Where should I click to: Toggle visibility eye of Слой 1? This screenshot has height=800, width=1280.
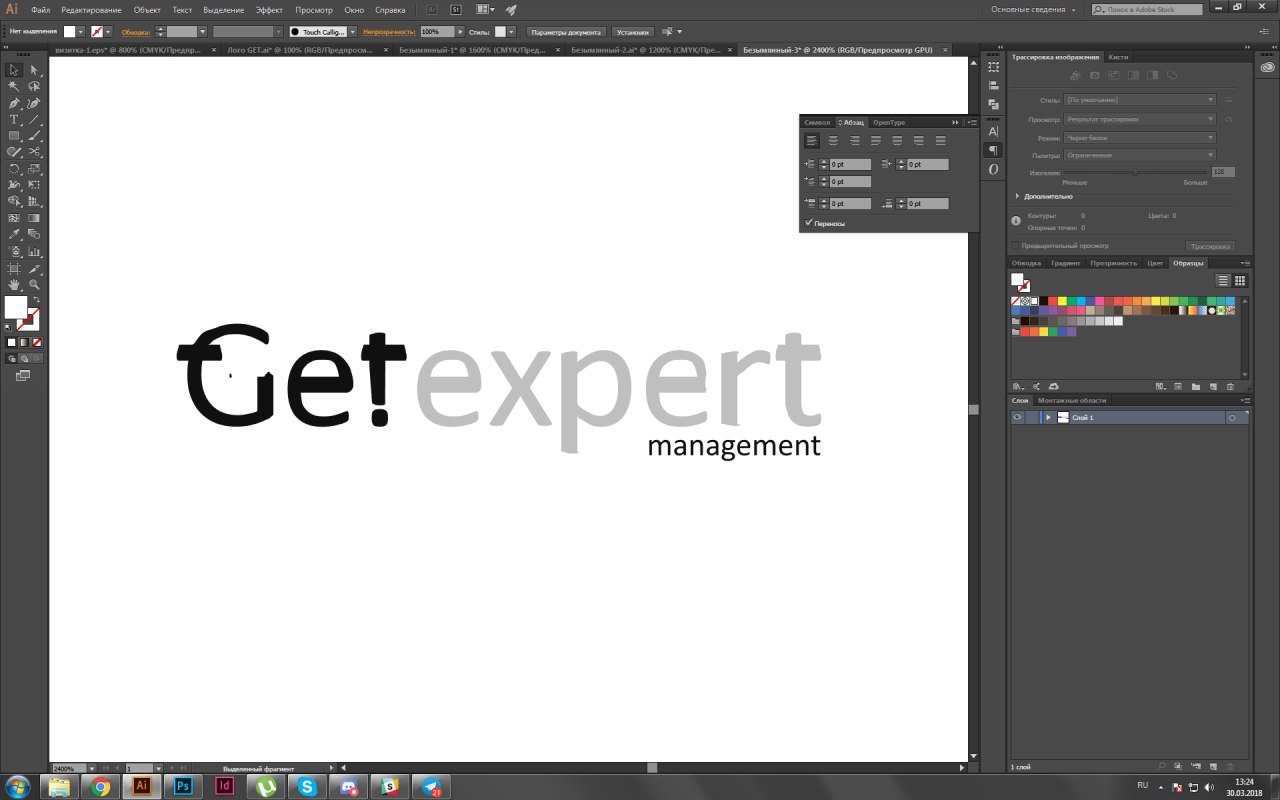(1017, 417)
